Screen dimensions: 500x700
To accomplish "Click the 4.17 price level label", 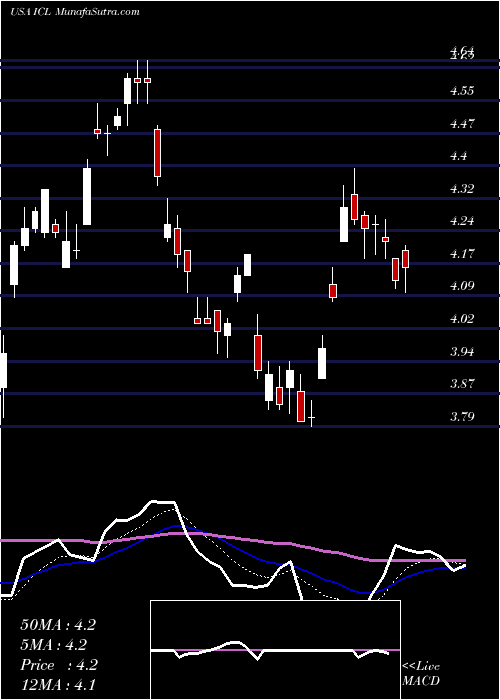I will (x=462, y=254).
